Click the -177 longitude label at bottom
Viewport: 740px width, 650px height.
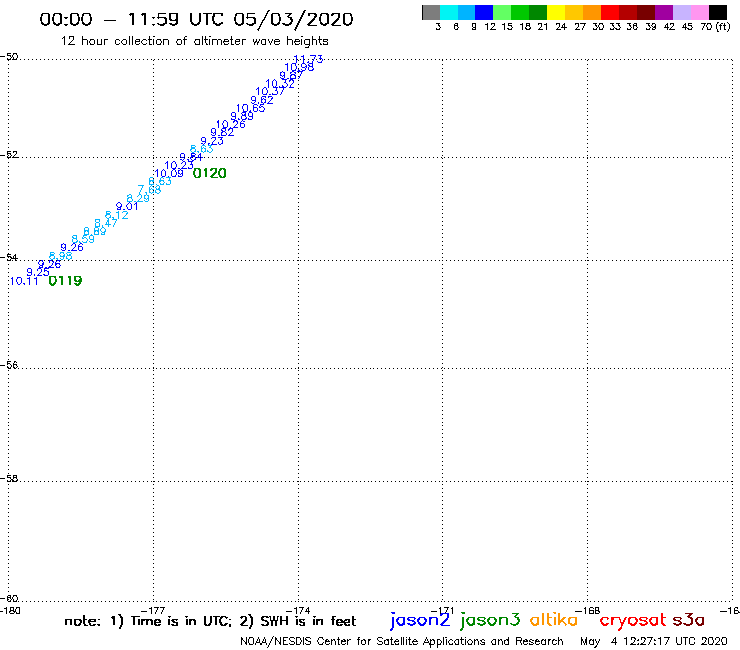pyautogui.click(x=153, y=610)
